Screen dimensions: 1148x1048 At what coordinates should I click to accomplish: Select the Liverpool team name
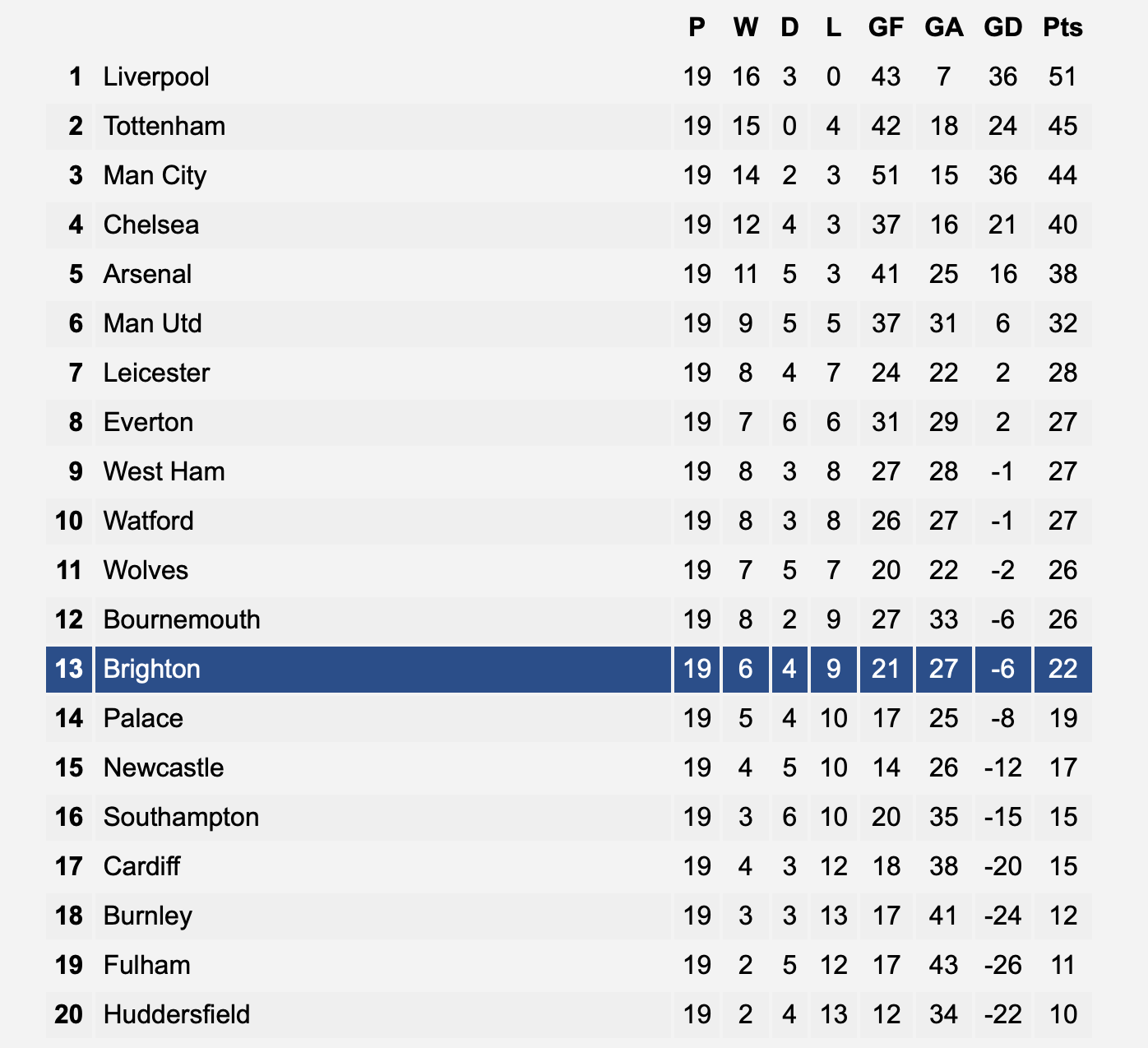156,77
